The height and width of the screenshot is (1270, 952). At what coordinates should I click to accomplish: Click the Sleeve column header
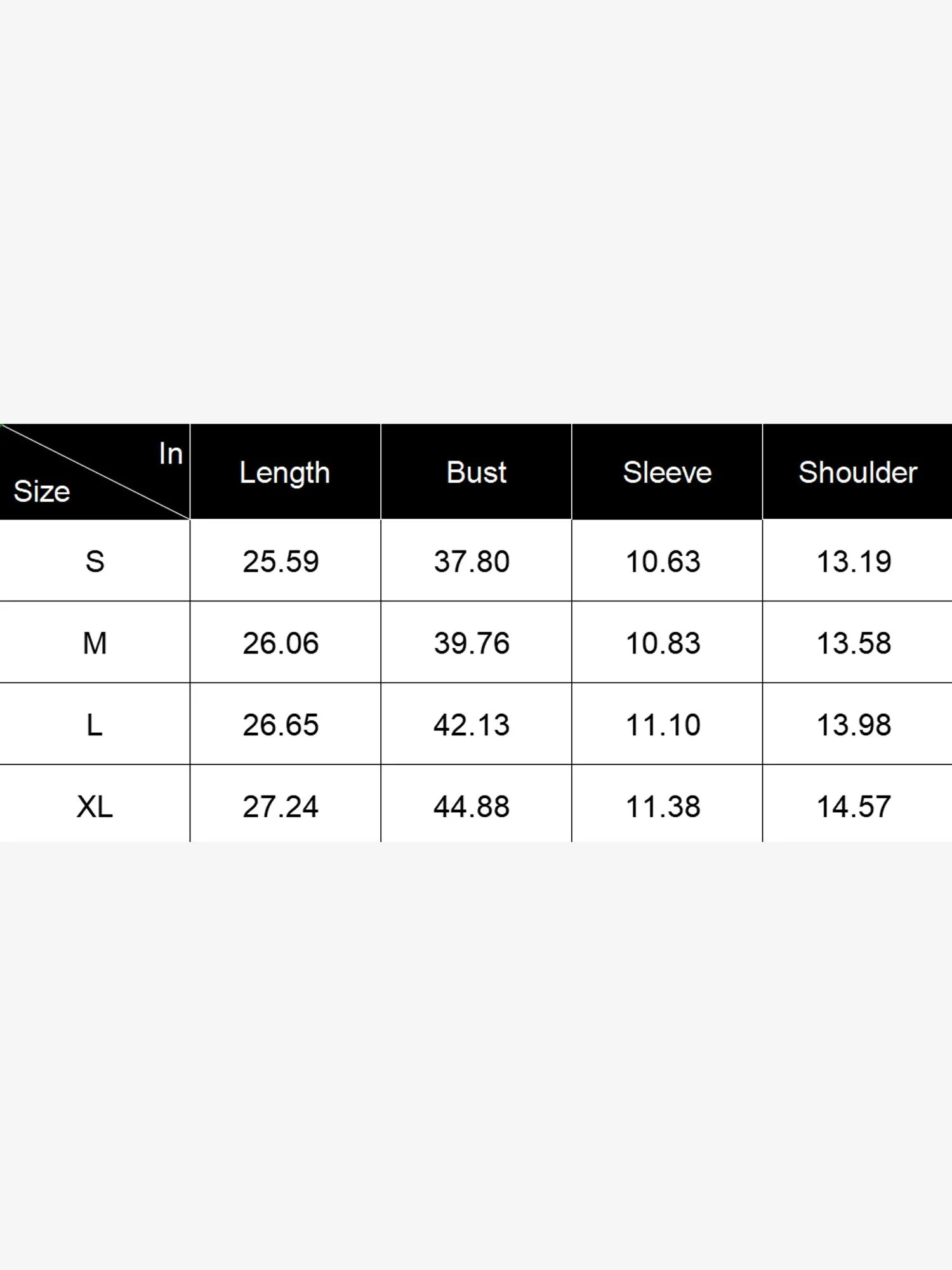(x=667, y=472)
